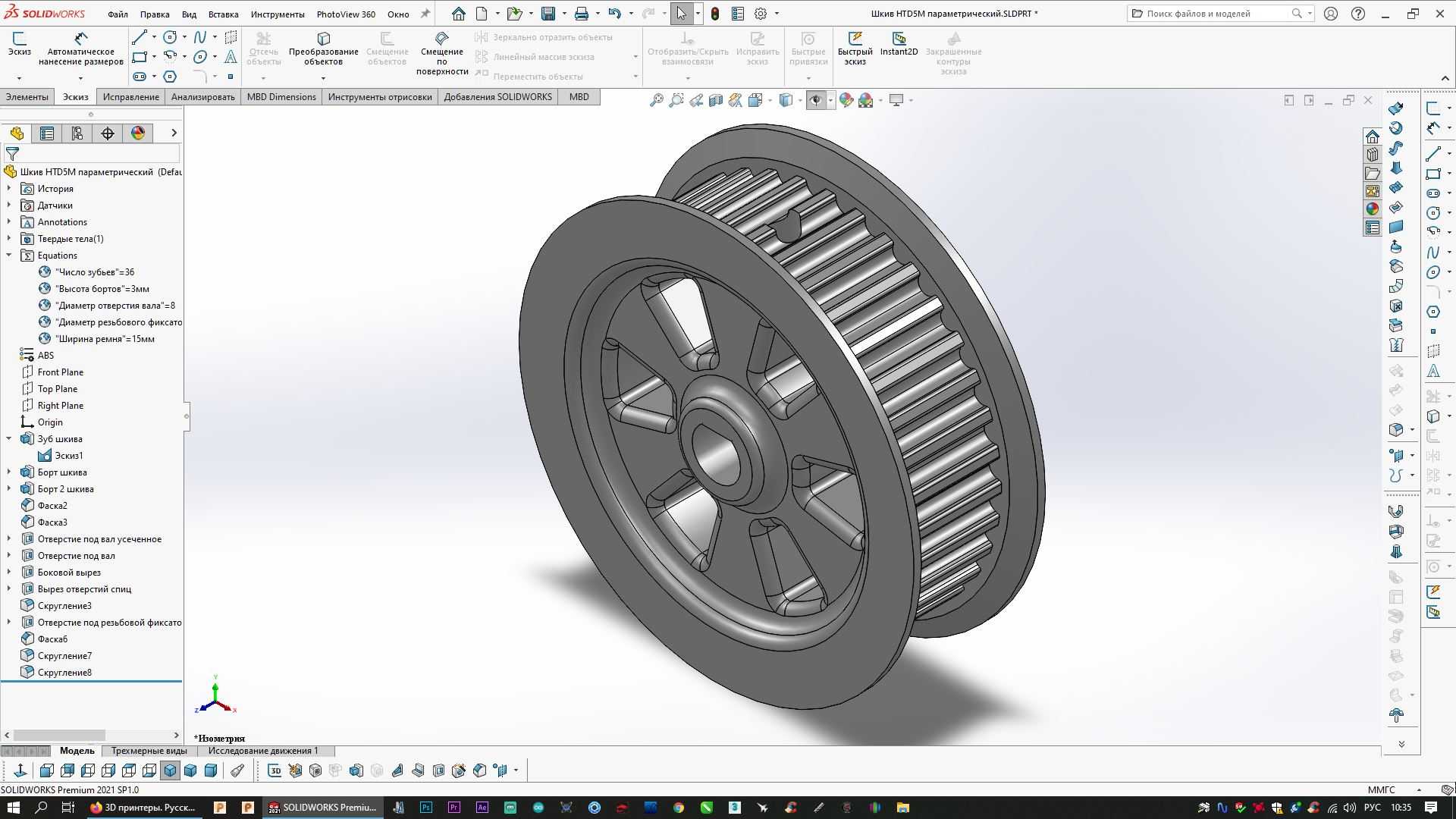The height and width of the screenshot is (819, 1456).
Task: Click the Save floppy disk icon
Action: pos(548,14)
